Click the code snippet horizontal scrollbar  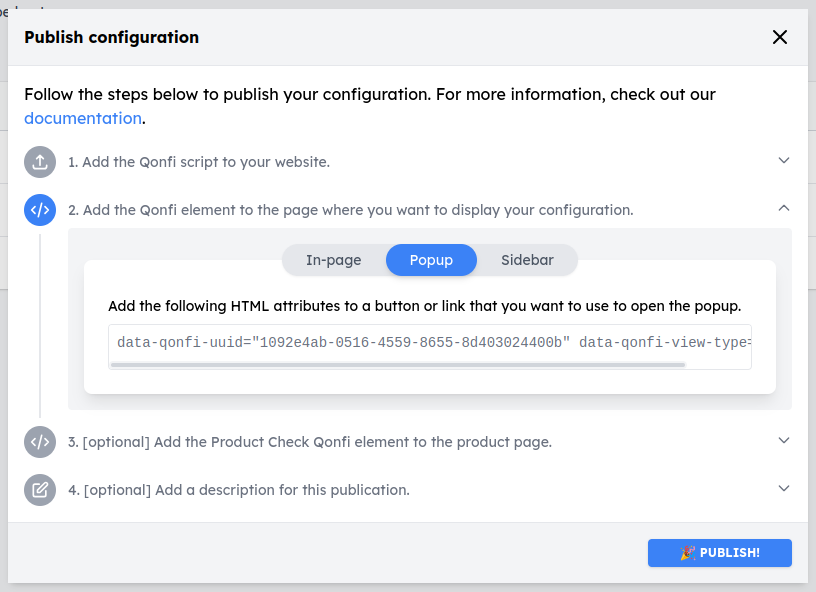click(x=398, y=365)
